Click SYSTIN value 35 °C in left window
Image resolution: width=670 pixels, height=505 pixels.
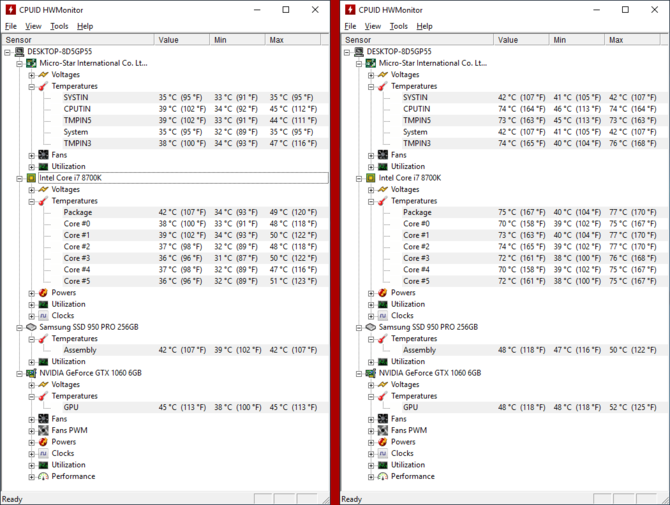180,97
